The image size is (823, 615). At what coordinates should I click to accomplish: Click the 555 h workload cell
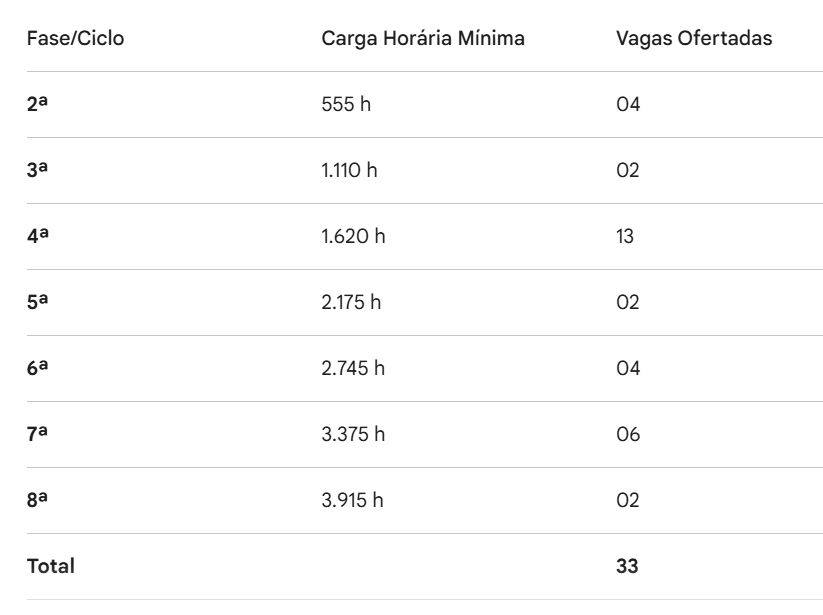tap(346, 104)
